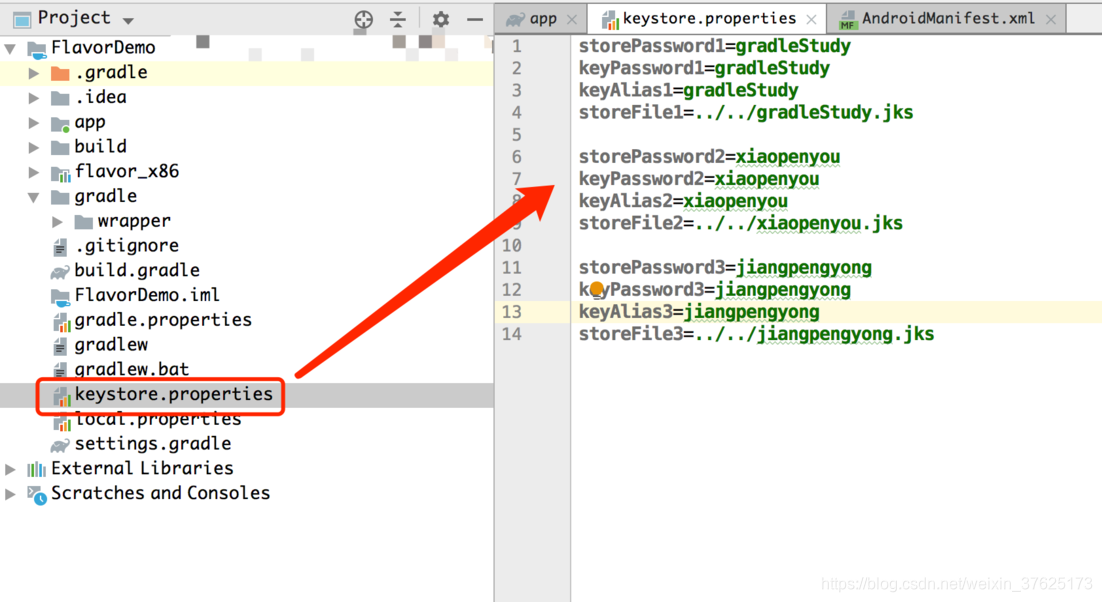The image size is (1102, 602).
Task: Select .gitignore in the project tree
Action: 127,246
